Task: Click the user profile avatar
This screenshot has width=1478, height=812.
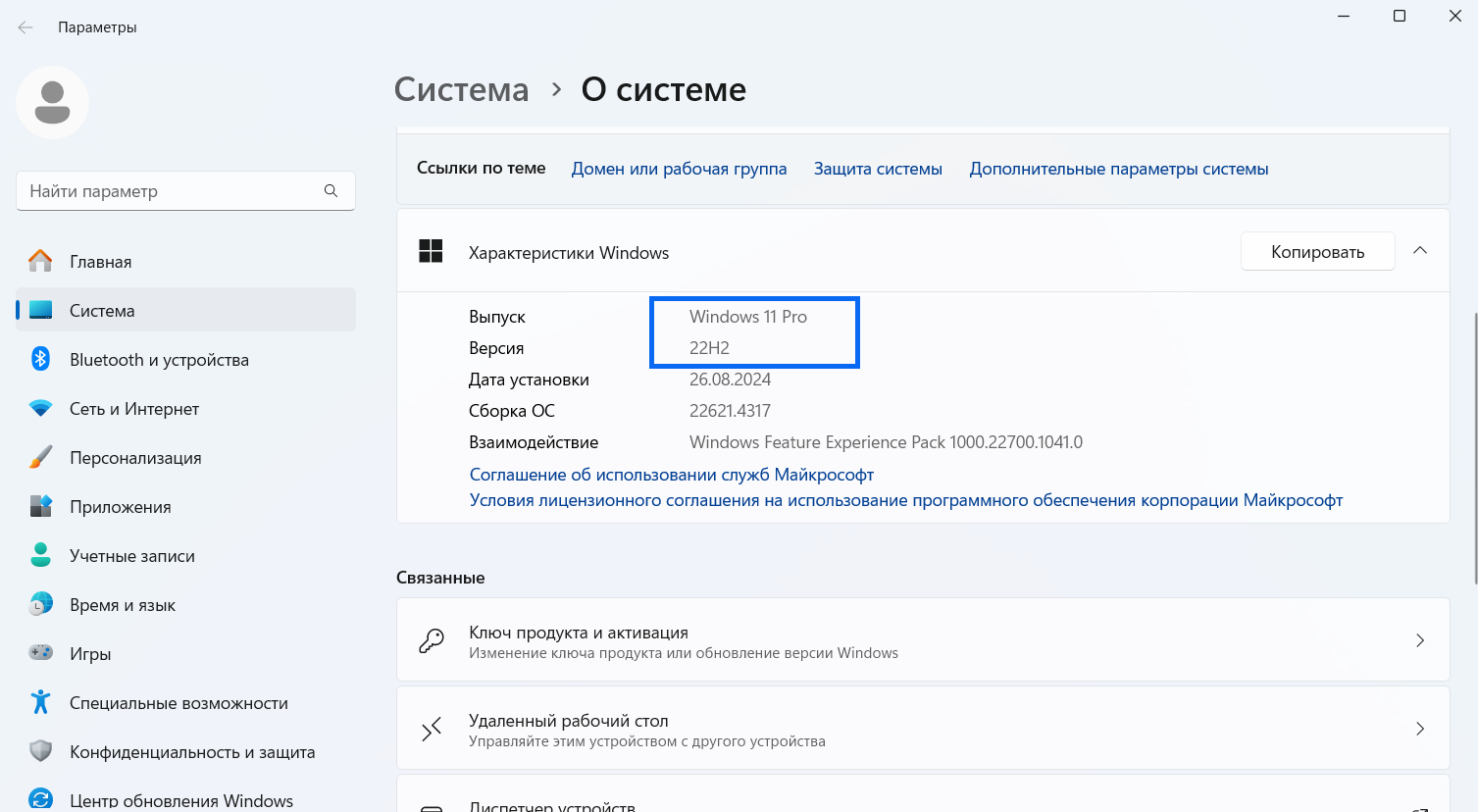Action: point(52,101)
